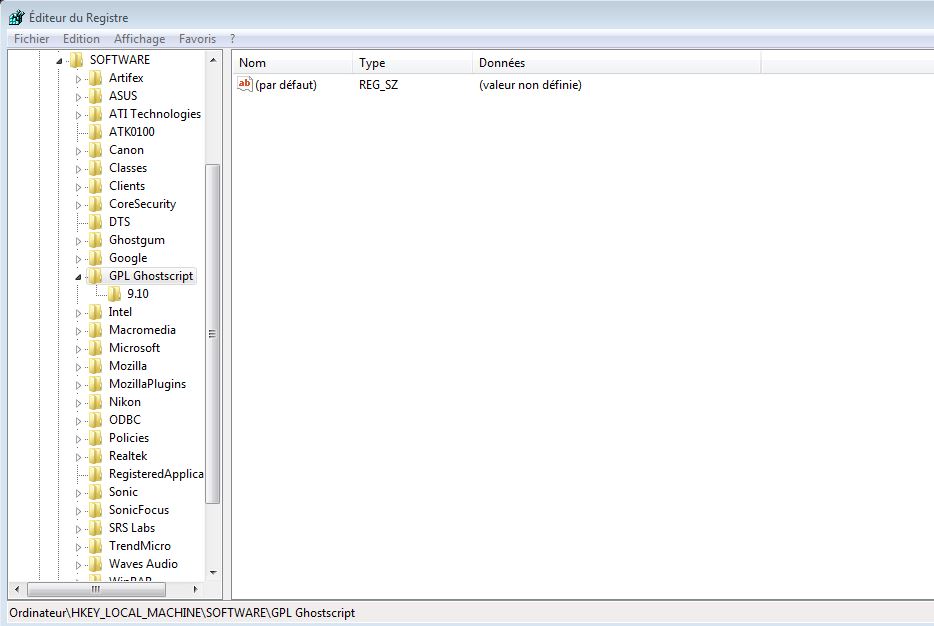Click the Realtek folder icon
Viewport: 934px width, 626px height.
click(95, 456)
